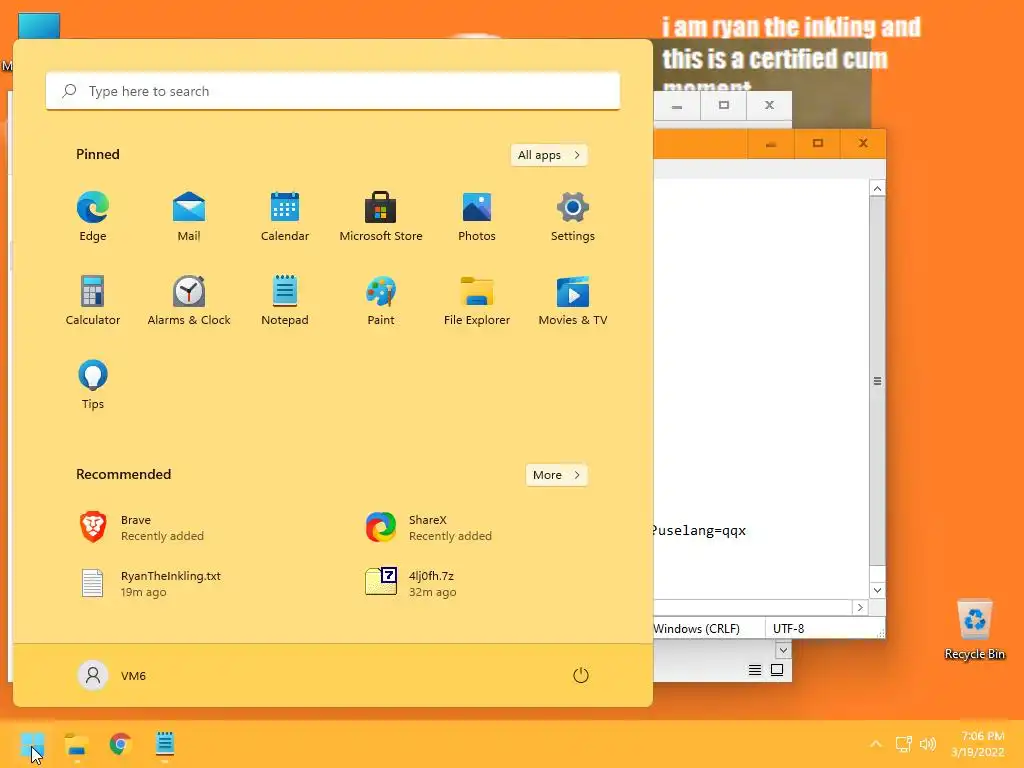Maximize the back gray window
The height and width of the screenshot is (768, 1024).
coord(724,105)
